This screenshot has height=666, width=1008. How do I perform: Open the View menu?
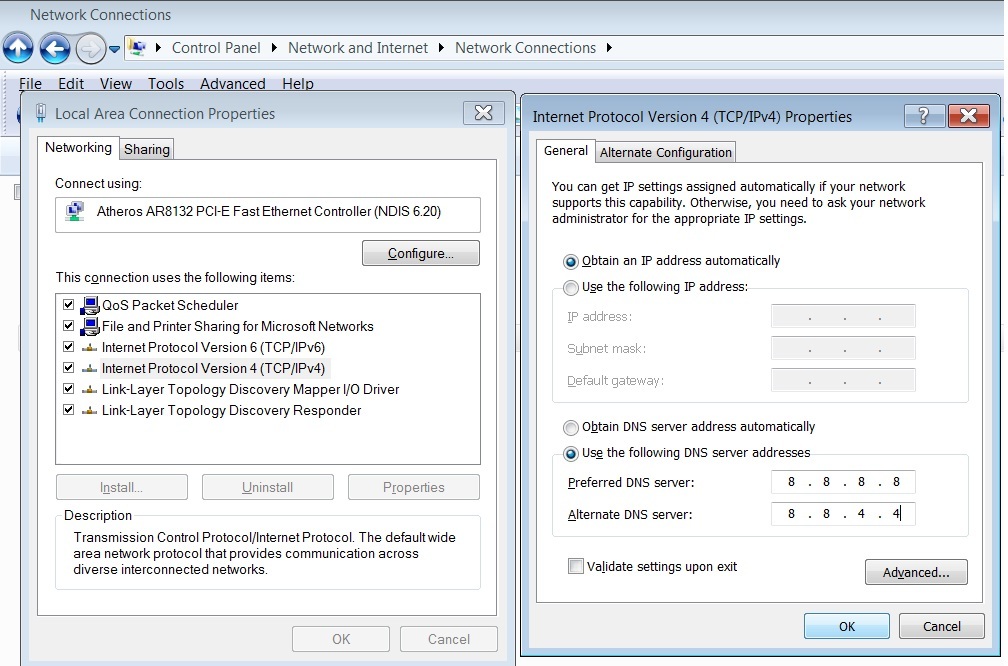coord(116,84)
